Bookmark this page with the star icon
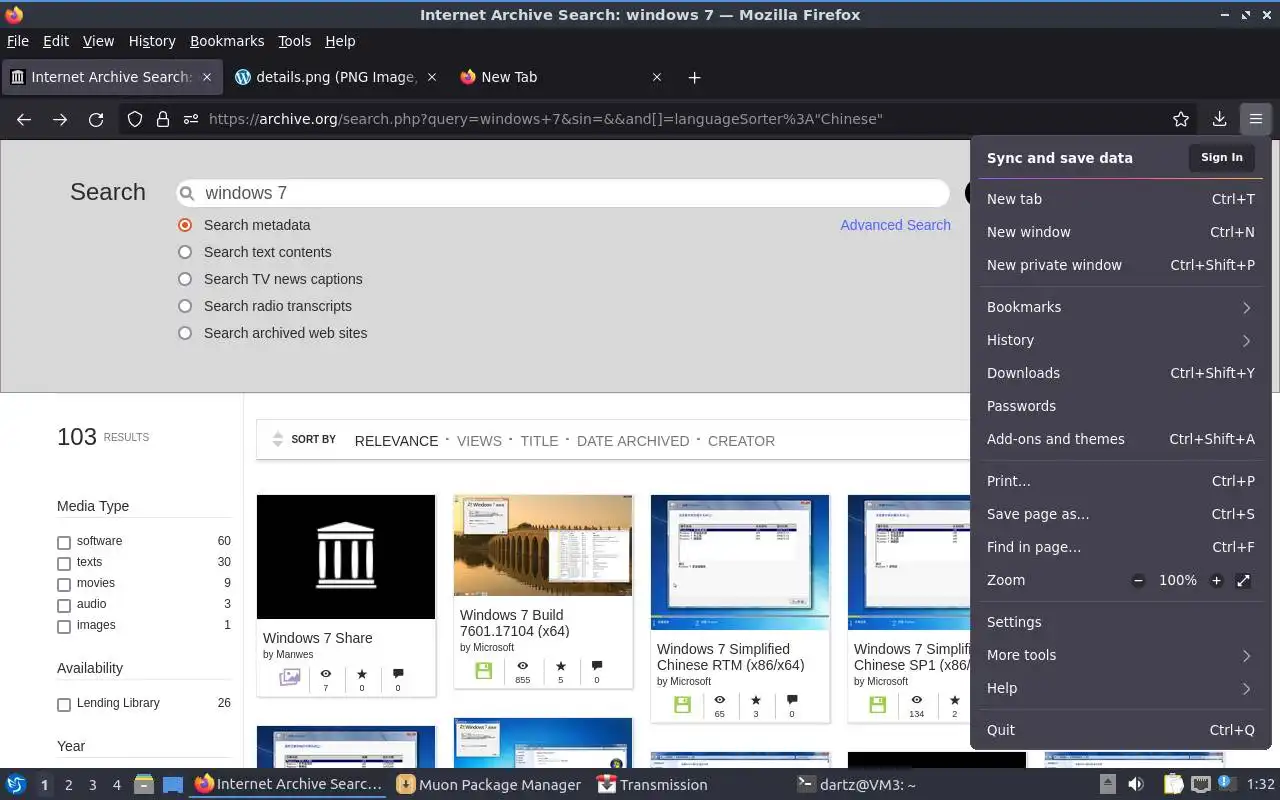 [1181, 119]
